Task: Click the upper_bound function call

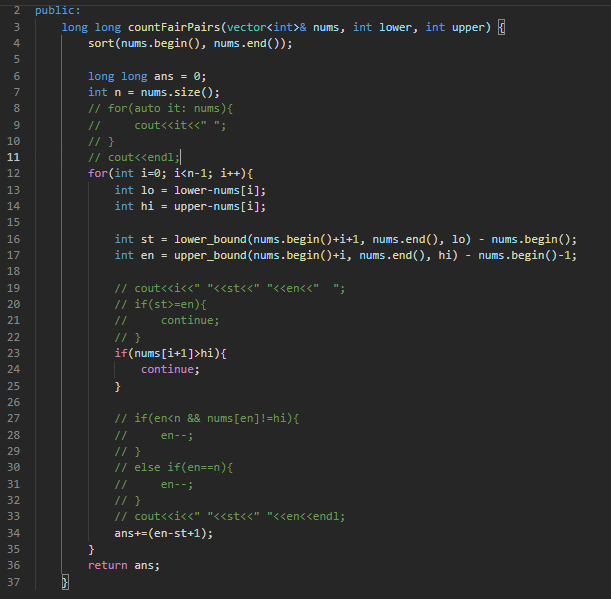Action: (210, 256)
